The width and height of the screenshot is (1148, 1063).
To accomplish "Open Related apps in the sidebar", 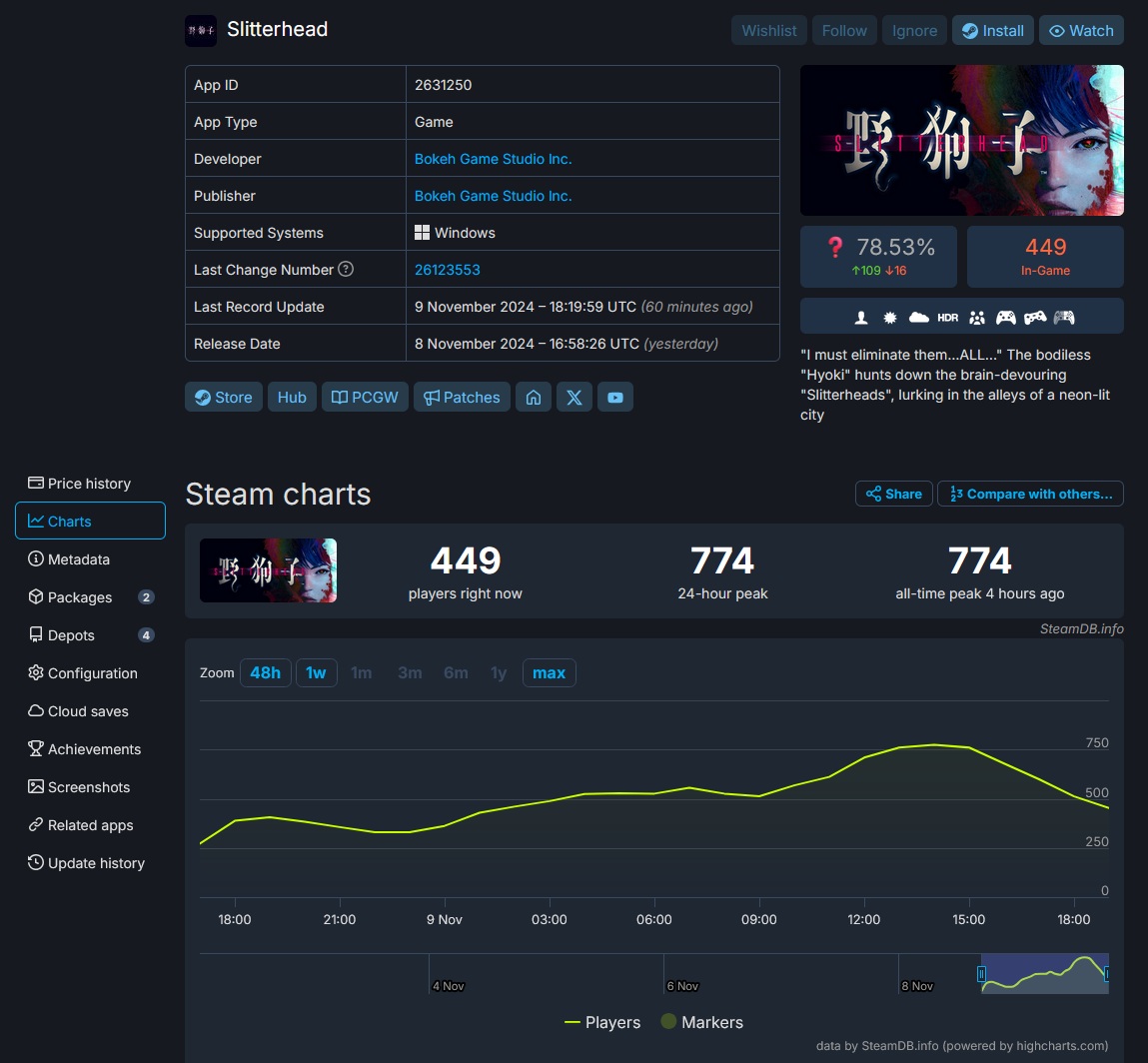I will pos(90,825).
